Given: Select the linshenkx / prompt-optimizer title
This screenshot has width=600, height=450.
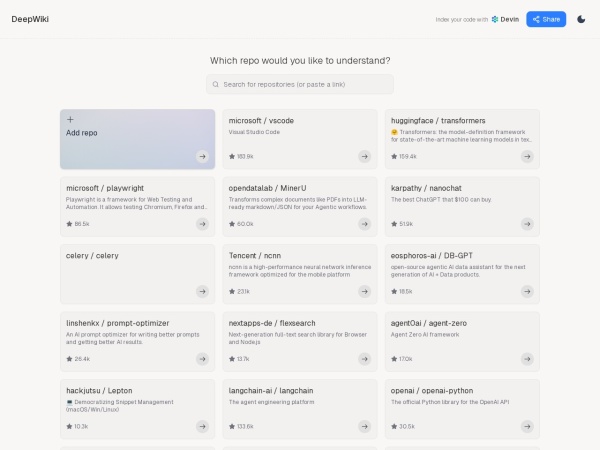Looking at the screenshot, I should [117, 323].
